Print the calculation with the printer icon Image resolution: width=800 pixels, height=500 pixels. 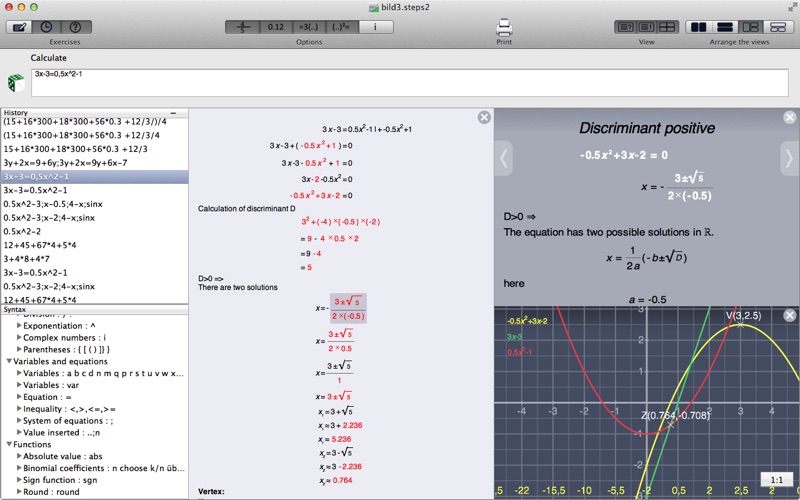tap(504, 27)
